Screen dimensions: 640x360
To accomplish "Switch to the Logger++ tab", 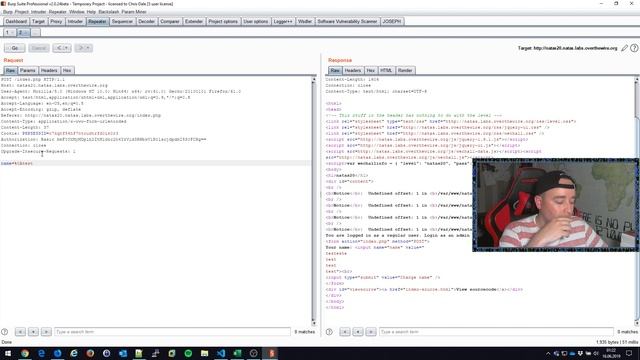I will 283,21.
